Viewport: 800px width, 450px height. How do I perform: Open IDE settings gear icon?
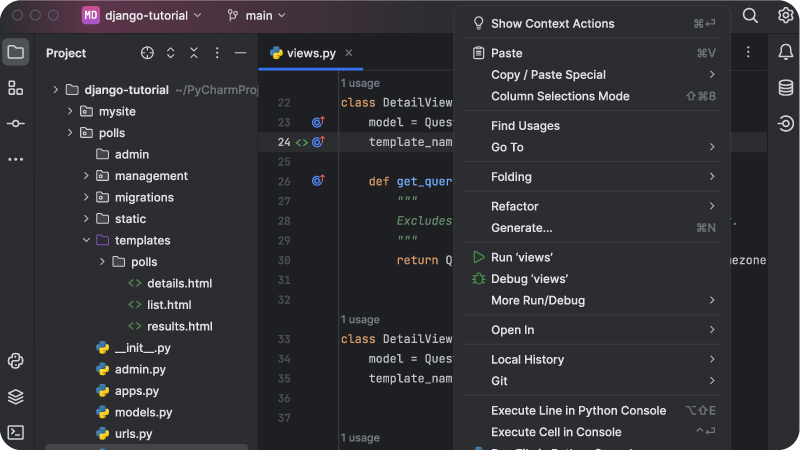click(x=786, y=15)
